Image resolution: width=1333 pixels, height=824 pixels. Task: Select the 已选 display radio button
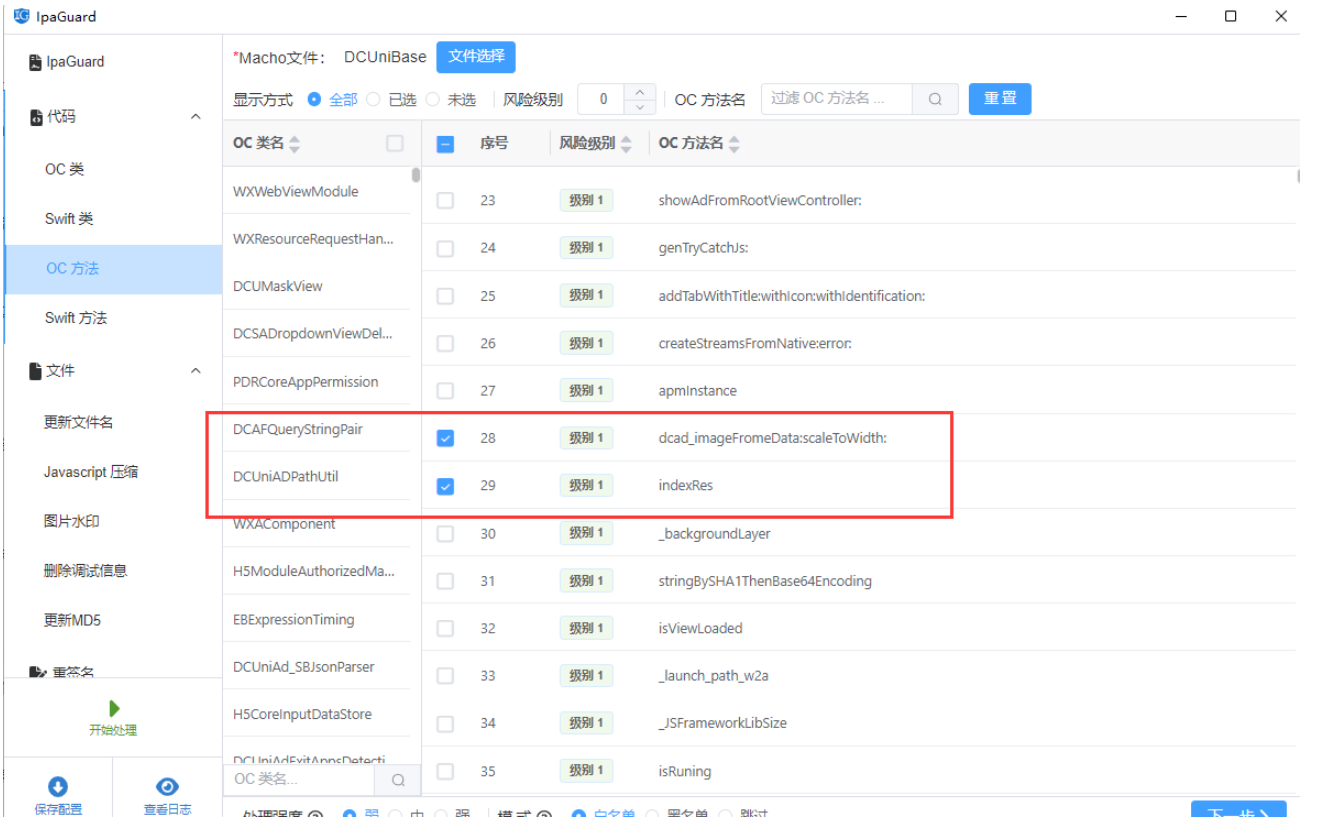point(373,99)
